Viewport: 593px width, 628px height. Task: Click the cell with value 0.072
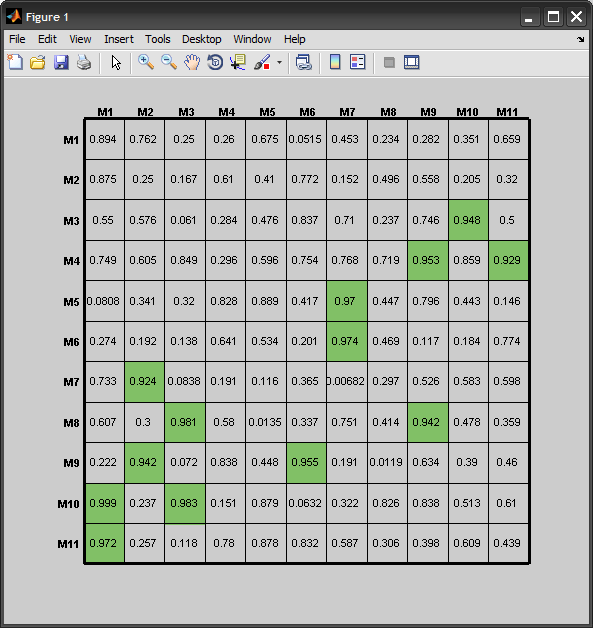185,463
